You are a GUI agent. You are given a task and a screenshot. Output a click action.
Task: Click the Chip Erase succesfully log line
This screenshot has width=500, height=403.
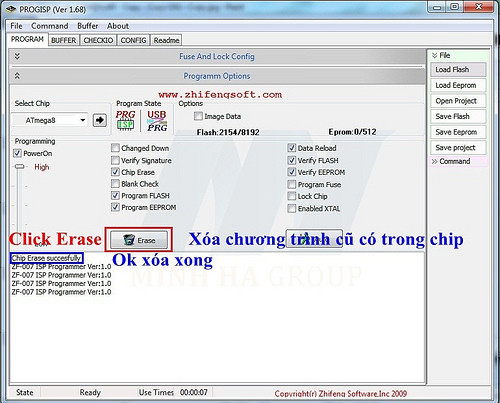pos(46,258)
